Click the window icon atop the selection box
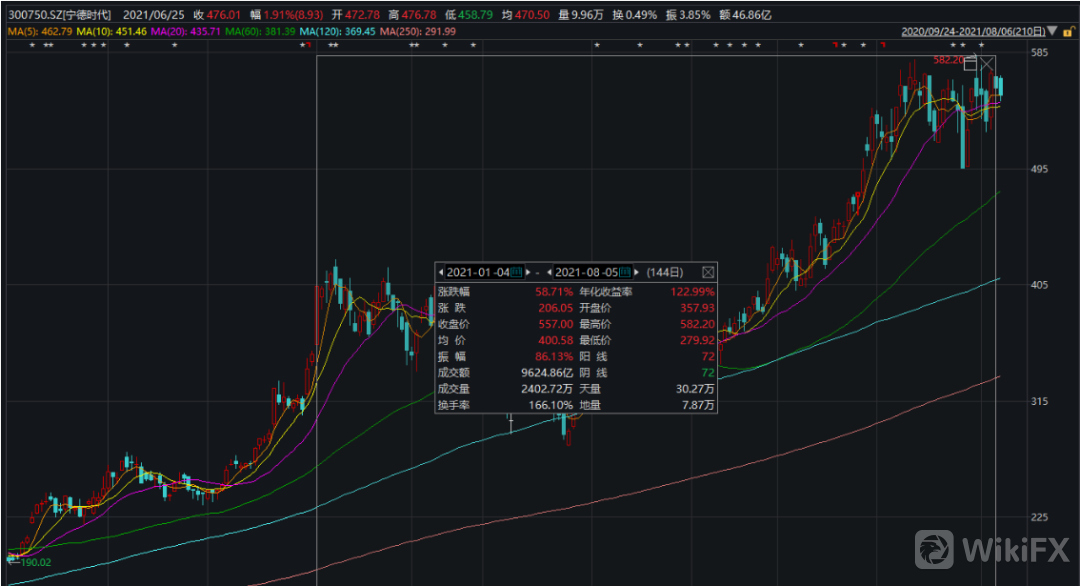 [970, 65]
